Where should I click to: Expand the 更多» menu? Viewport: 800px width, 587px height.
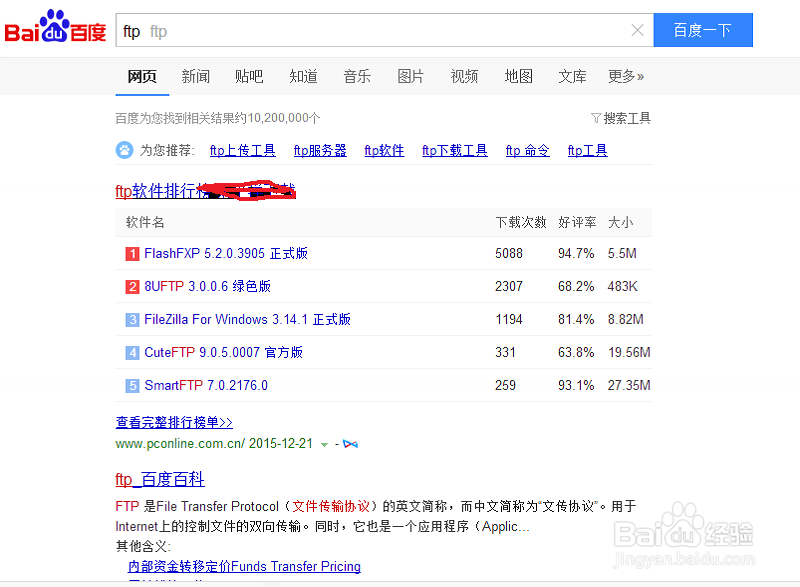pyautogui.click(x=626, y=76)
